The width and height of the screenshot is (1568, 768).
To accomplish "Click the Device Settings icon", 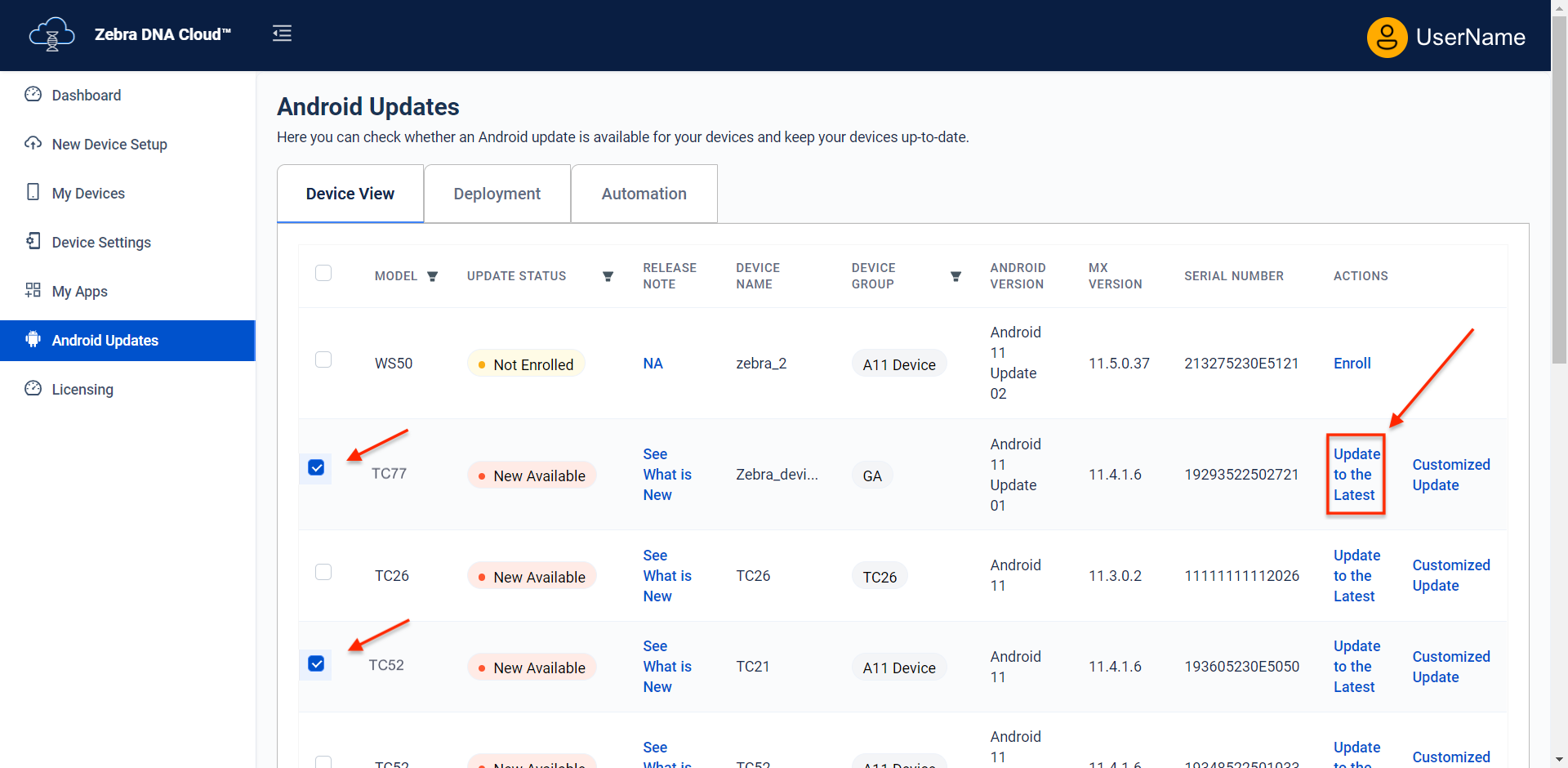I will click(33, 242).
